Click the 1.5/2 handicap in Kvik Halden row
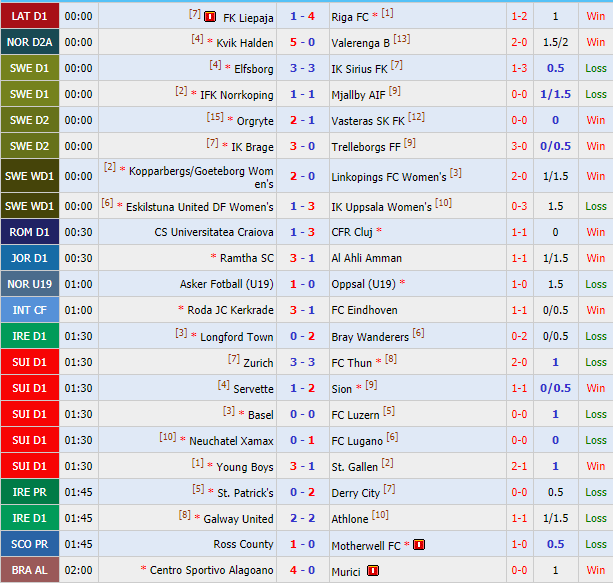Screen dimensions: 613x583 coord(555,42)
